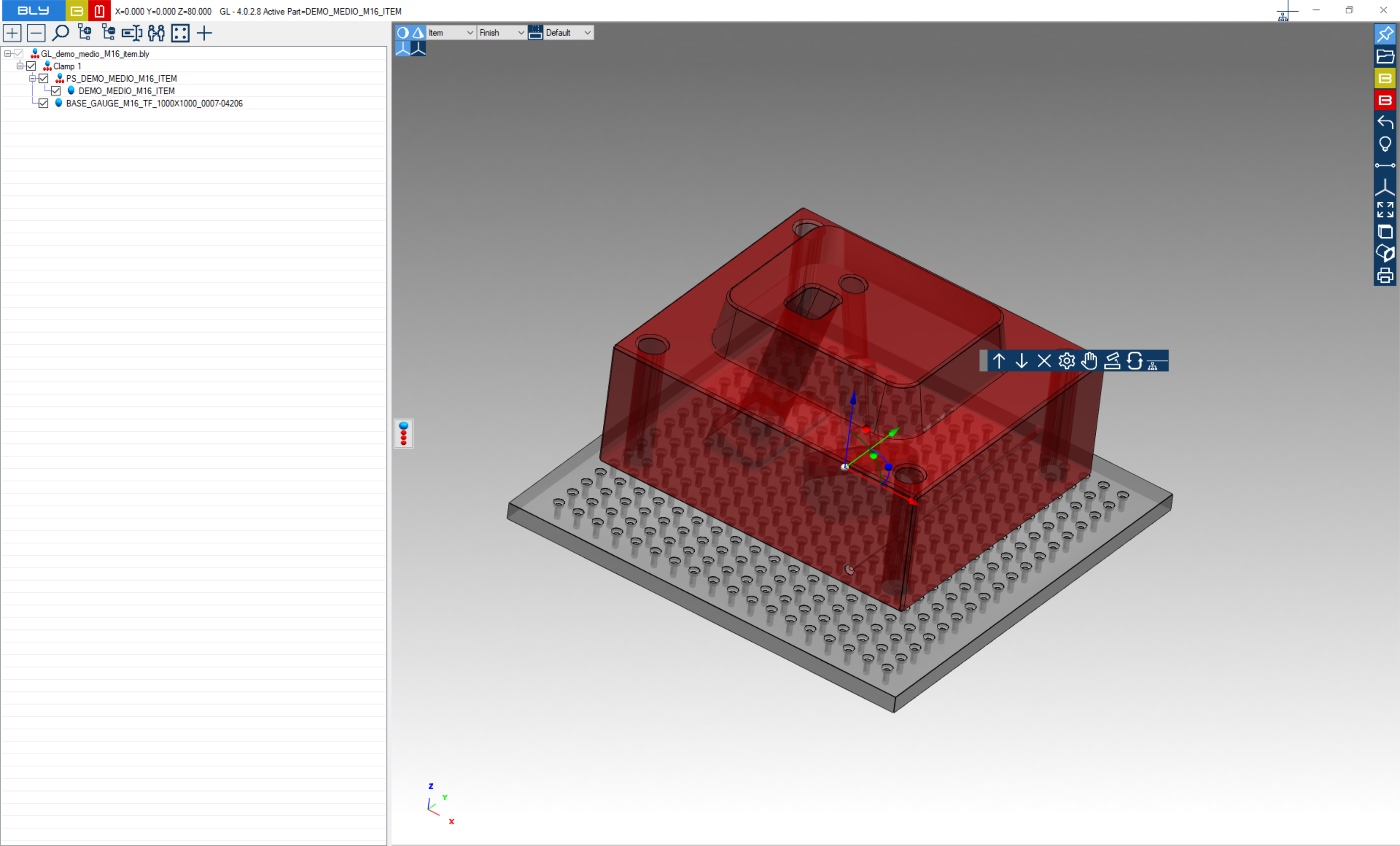Collapse the GL_demo_medio_M16_item.bly root node
The height and width of the screenshot is (846, 1400).
(x=7, y=53)
